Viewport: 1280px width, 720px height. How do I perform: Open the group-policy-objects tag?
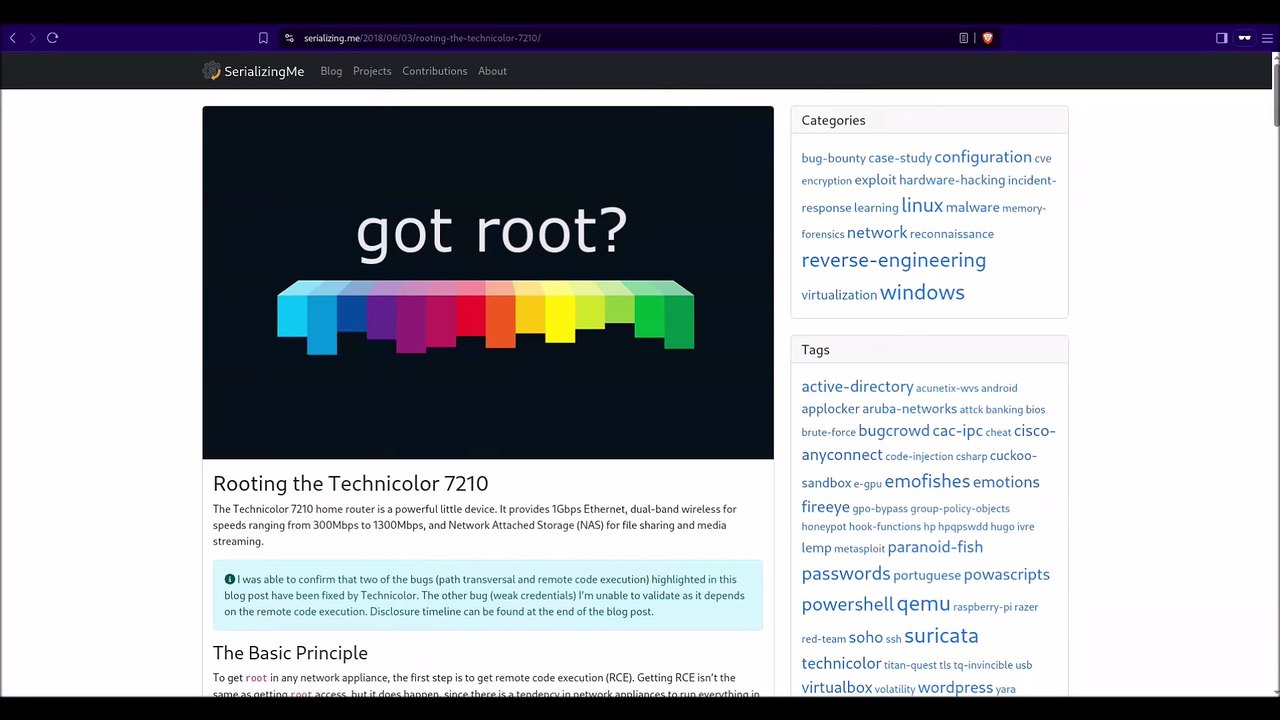[960, 509]
